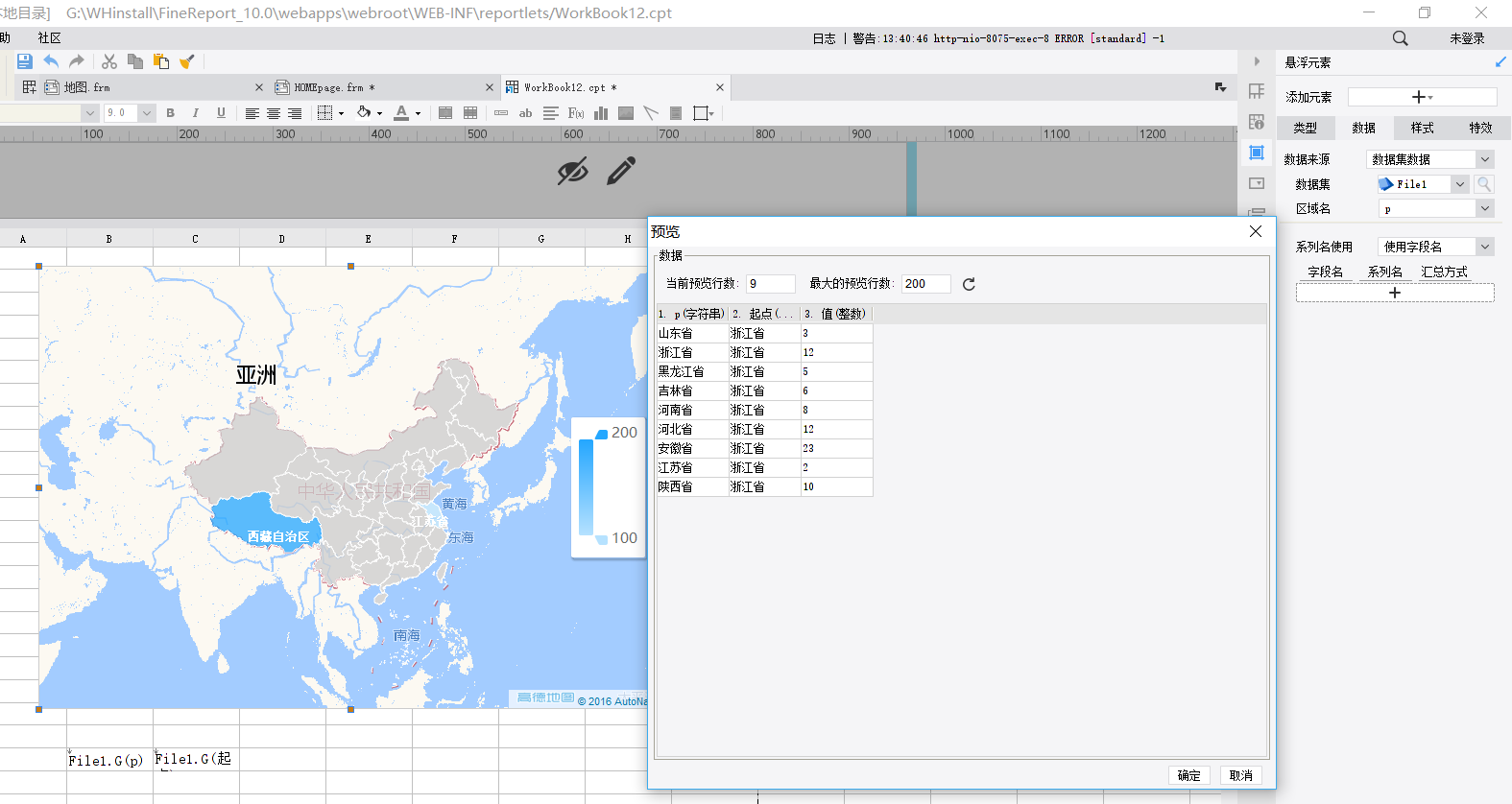
Task: Insert rich text element
Action: [550, 113]
